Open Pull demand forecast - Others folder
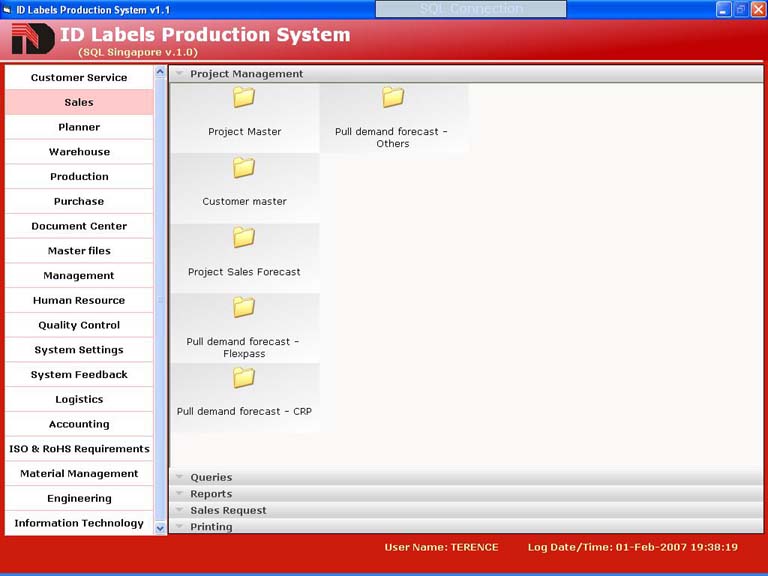 (x=393, y=98)
